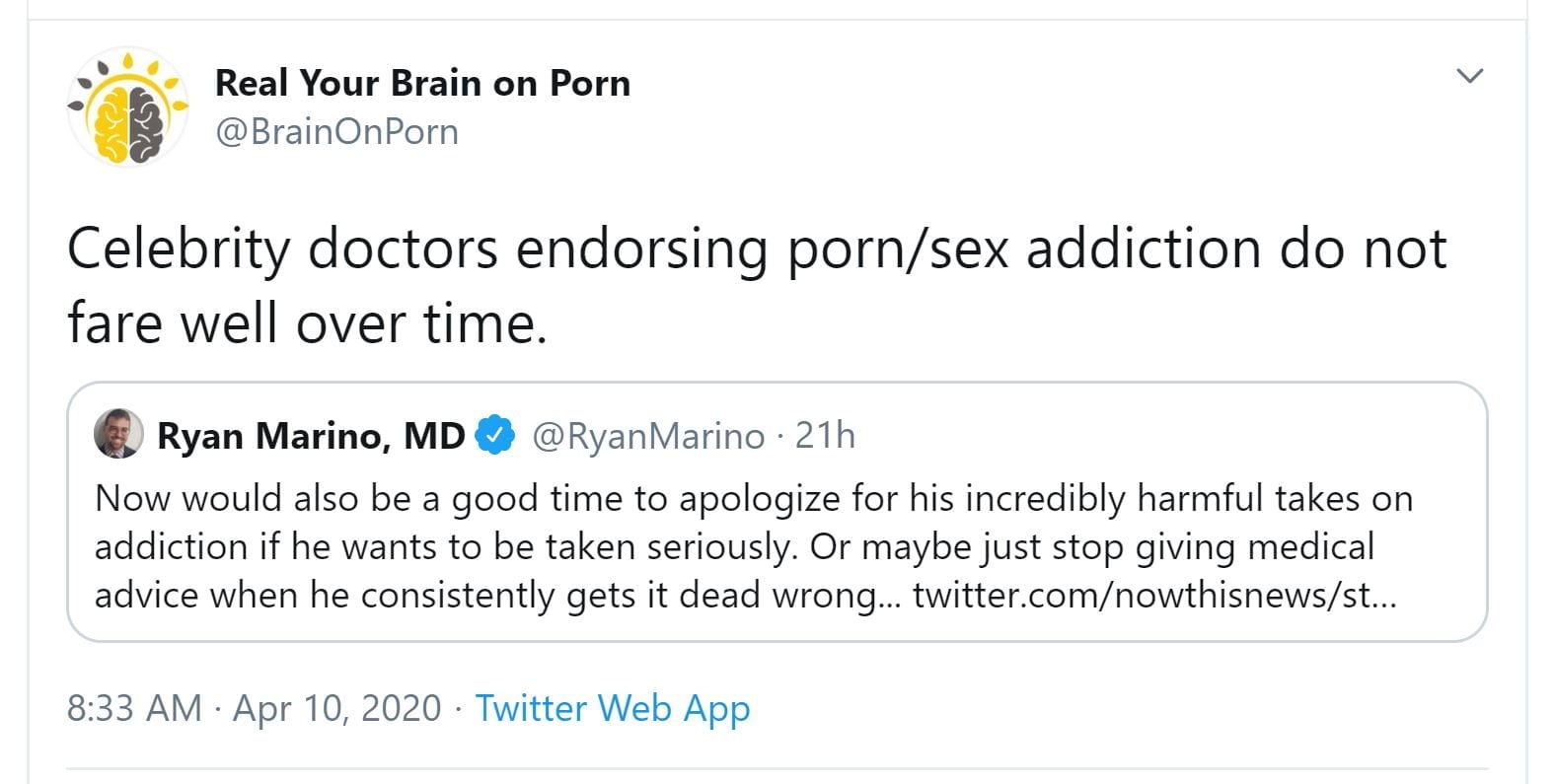Click the blue verified badge

tap(494, 435)
